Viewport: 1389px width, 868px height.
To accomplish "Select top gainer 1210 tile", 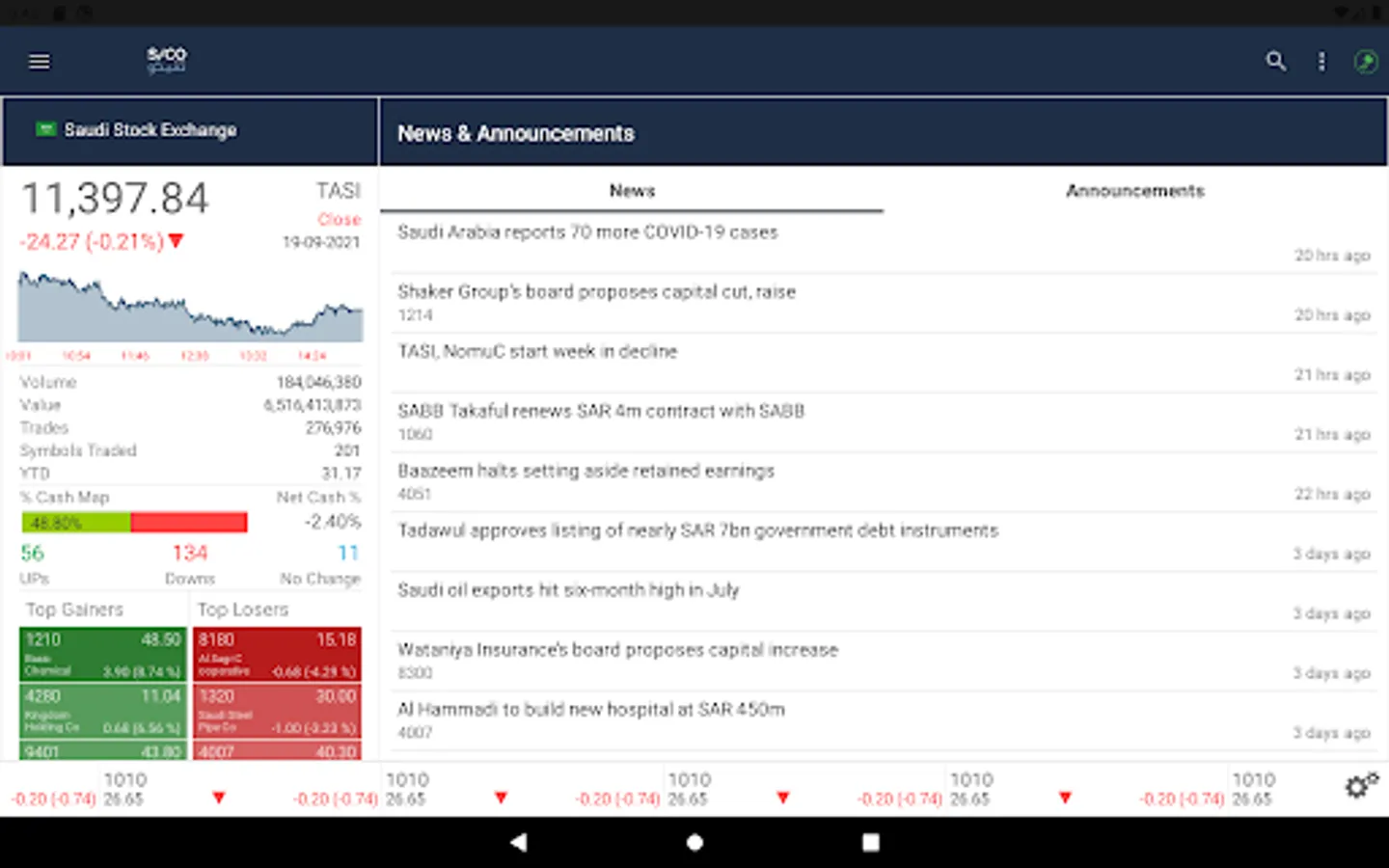I will (103, 654).
